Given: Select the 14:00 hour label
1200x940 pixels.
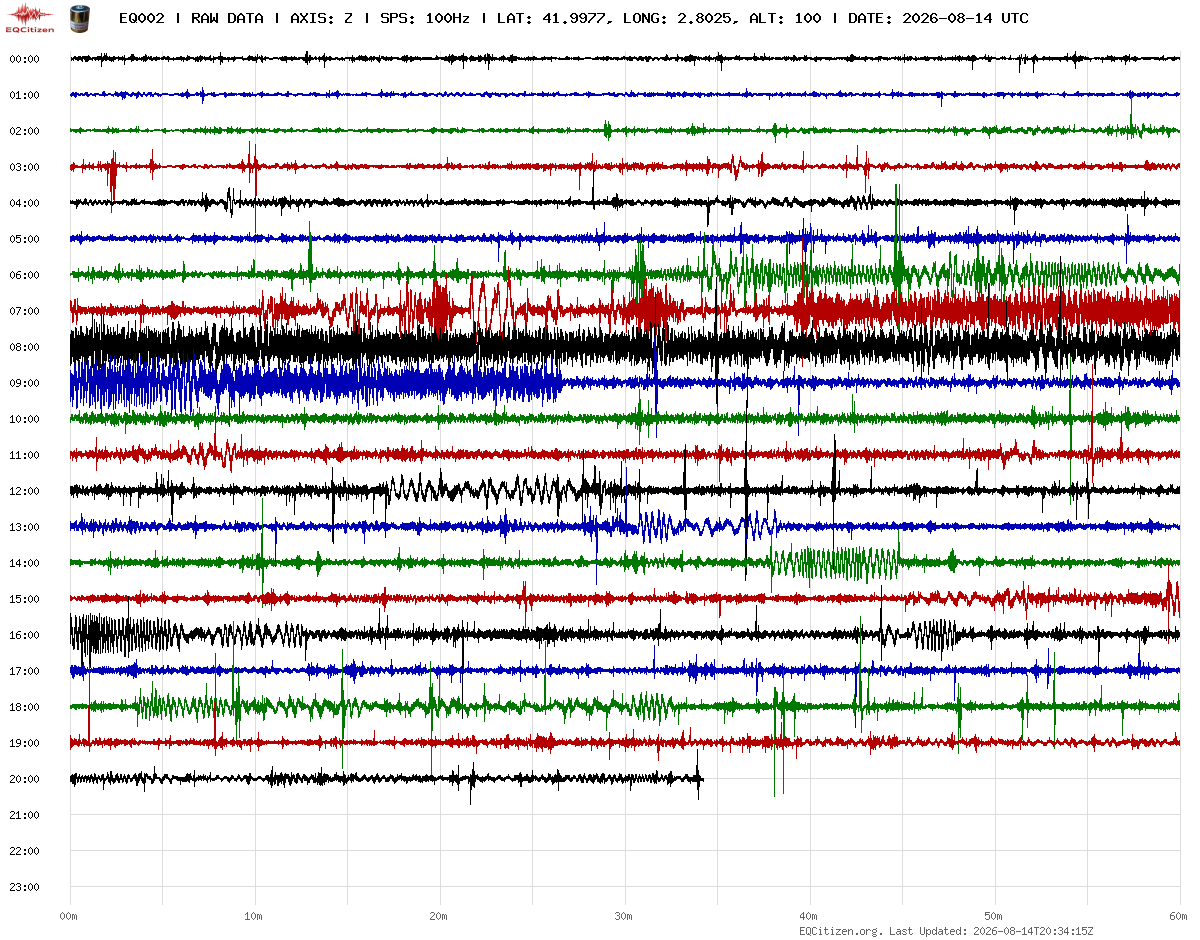Looking at the screenshot, I should point(24,563).
